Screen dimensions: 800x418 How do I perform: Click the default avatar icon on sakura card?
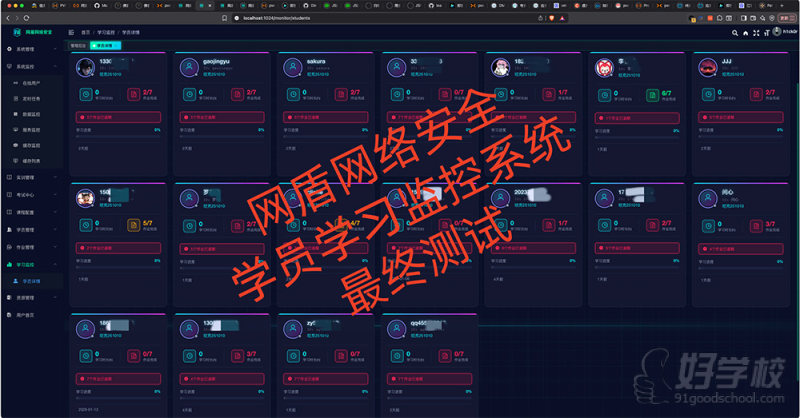click(x=293, y=67)
